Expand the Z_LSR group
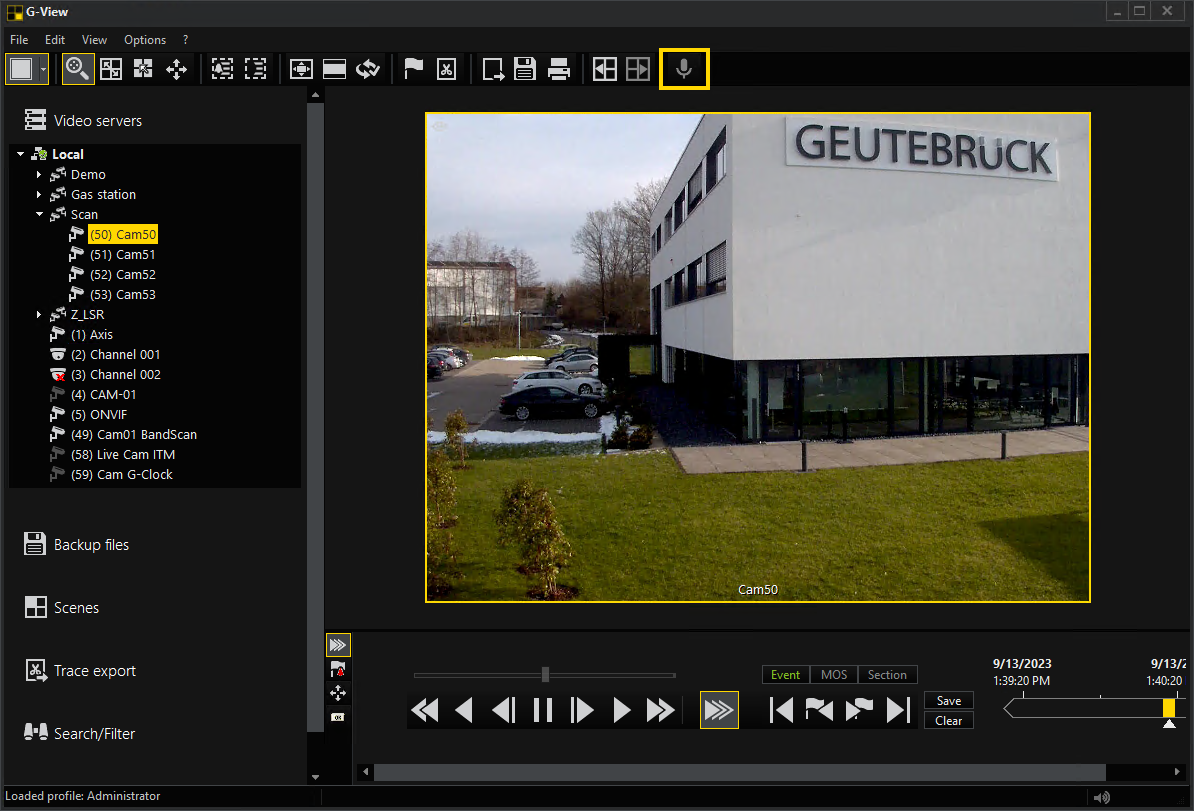 tap(39, 315)
